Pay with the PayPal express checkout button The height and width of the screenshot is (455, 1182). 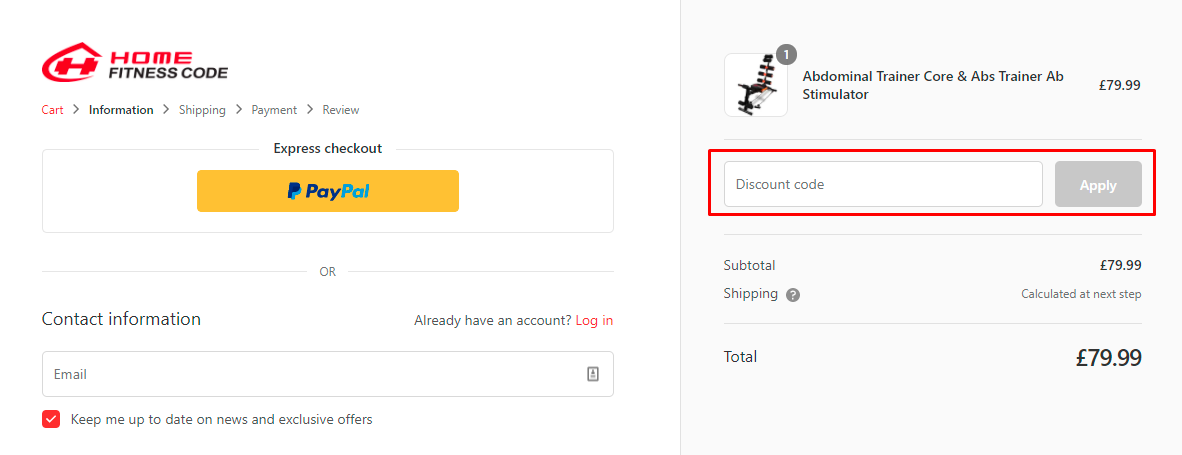[x=327, y=191]
